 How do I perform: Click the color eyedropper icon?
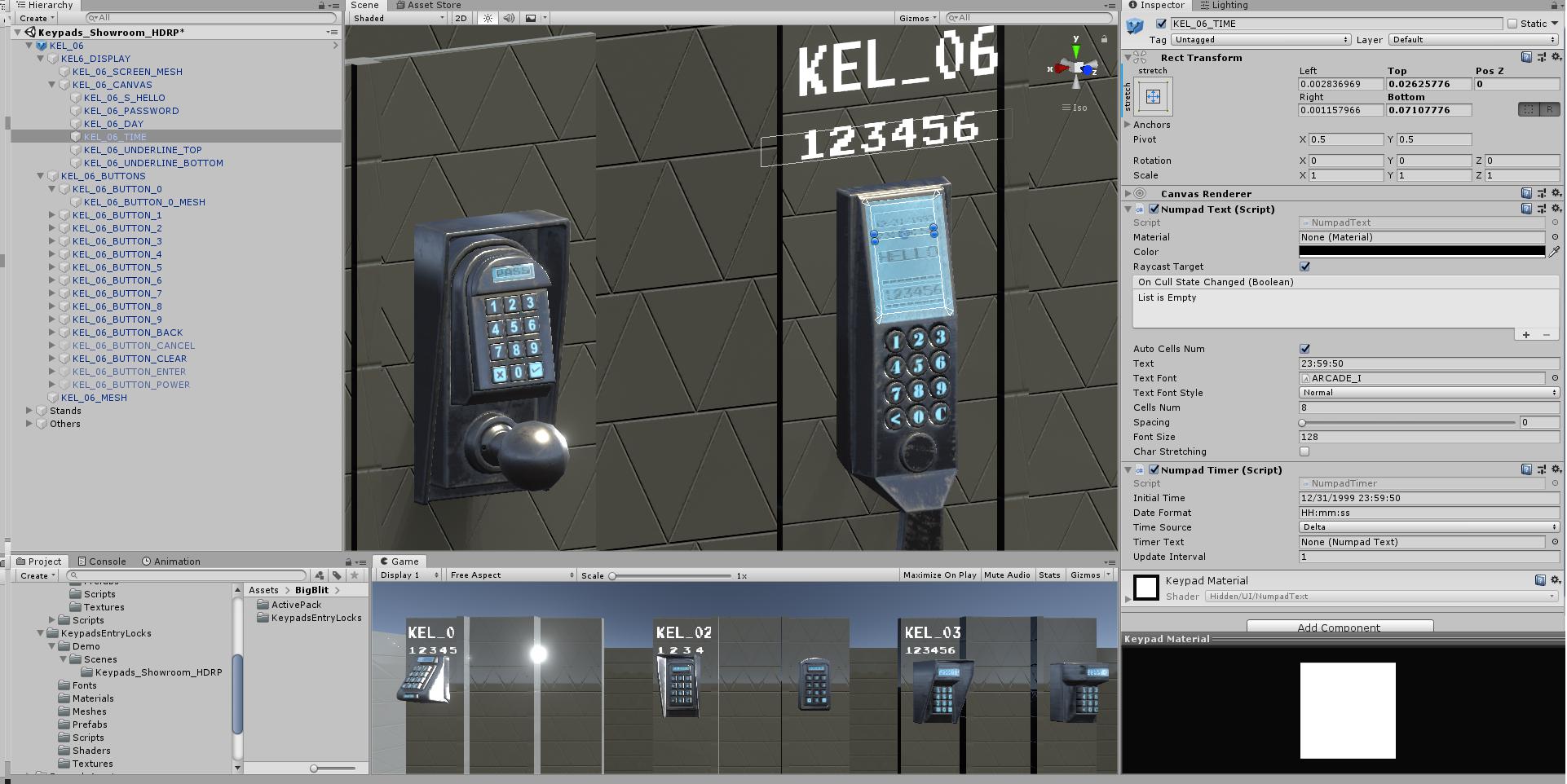(x=1554, y=253)
